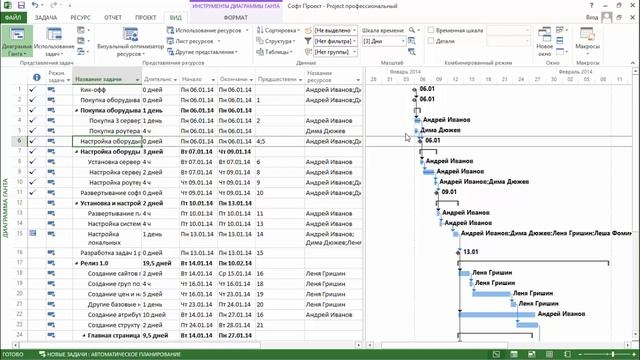Select Дима Дюжев resource cell in row 5
Image resolution: width=640 pixels, height=360 pixels.
[x=333, y=131]
